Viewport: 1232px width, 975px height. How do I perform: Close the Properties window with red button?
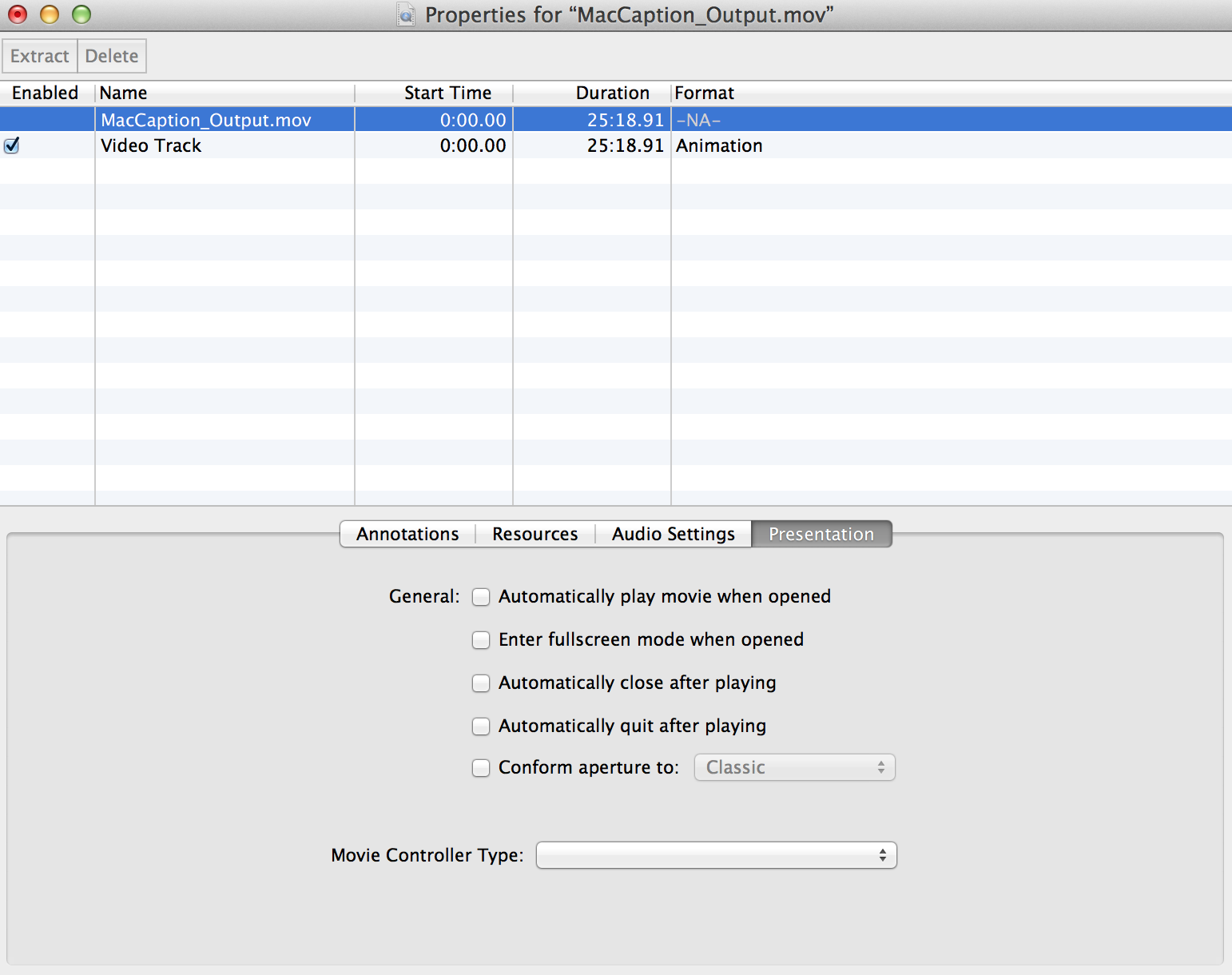(18, 14)
